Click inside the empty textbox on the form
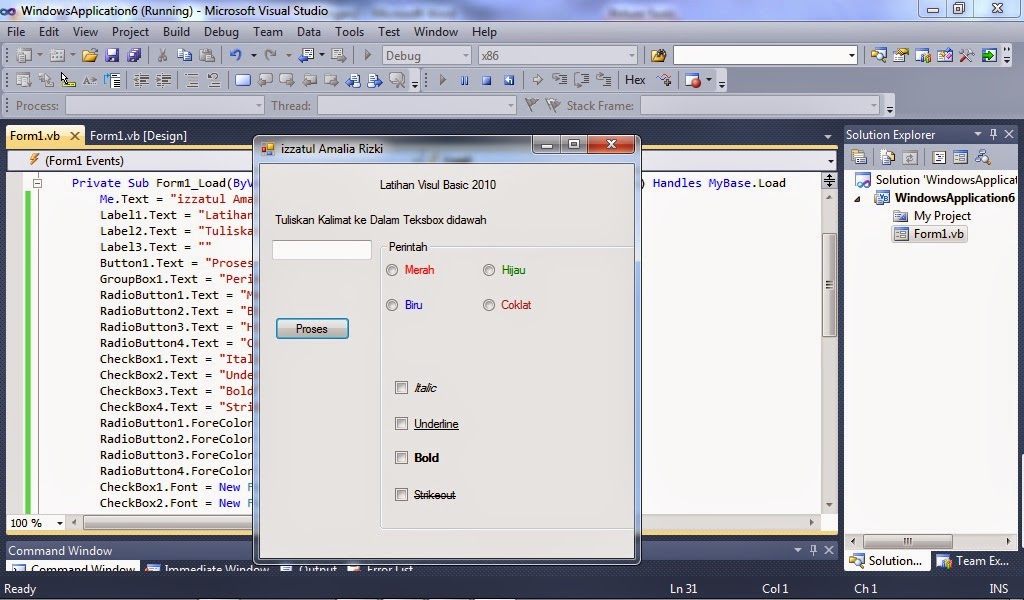Screen dimensions: 1024x600 (x=320, y=249)
